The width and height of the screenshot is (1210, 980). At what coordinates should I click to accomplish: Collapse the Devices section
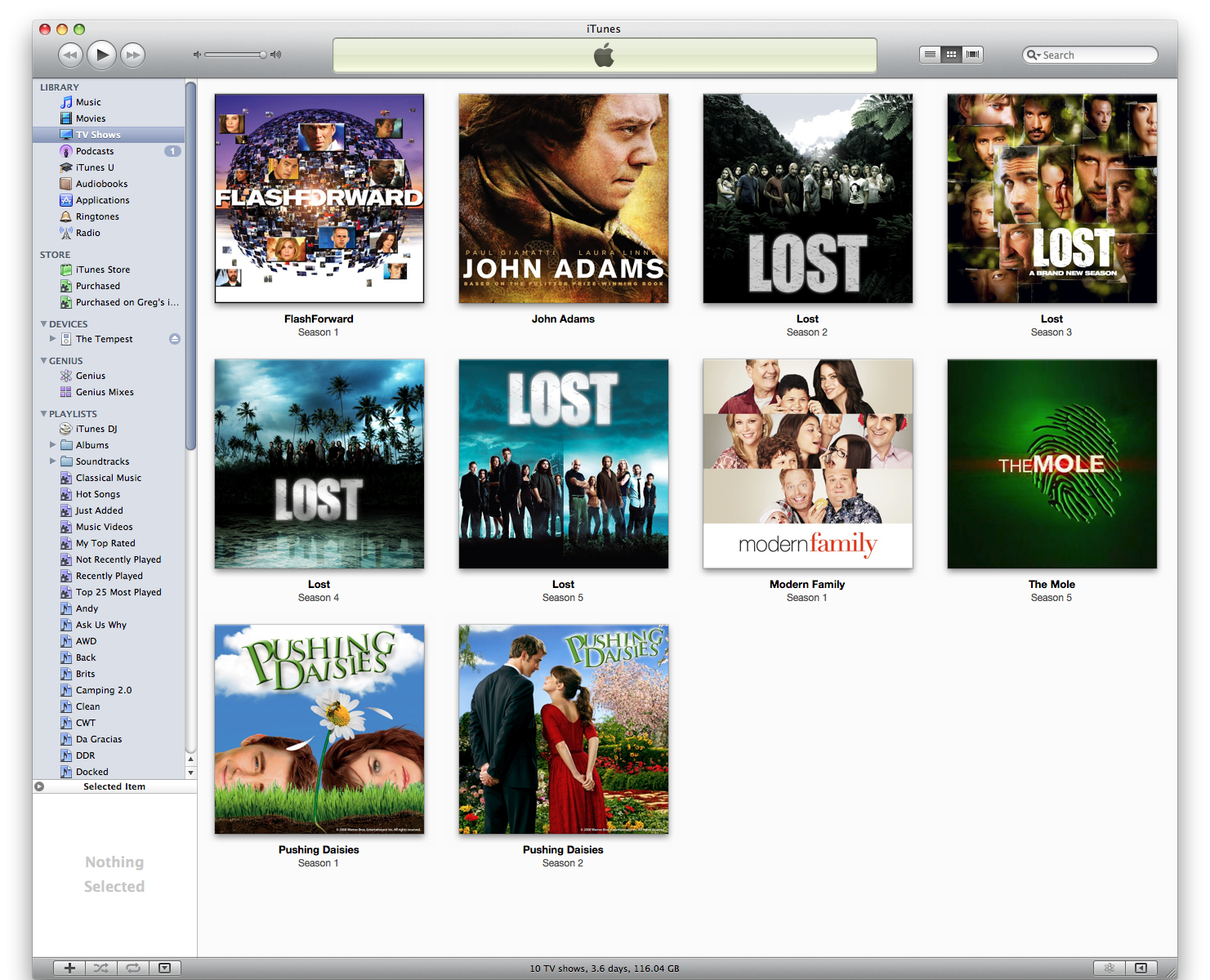(x=43, y=323)
